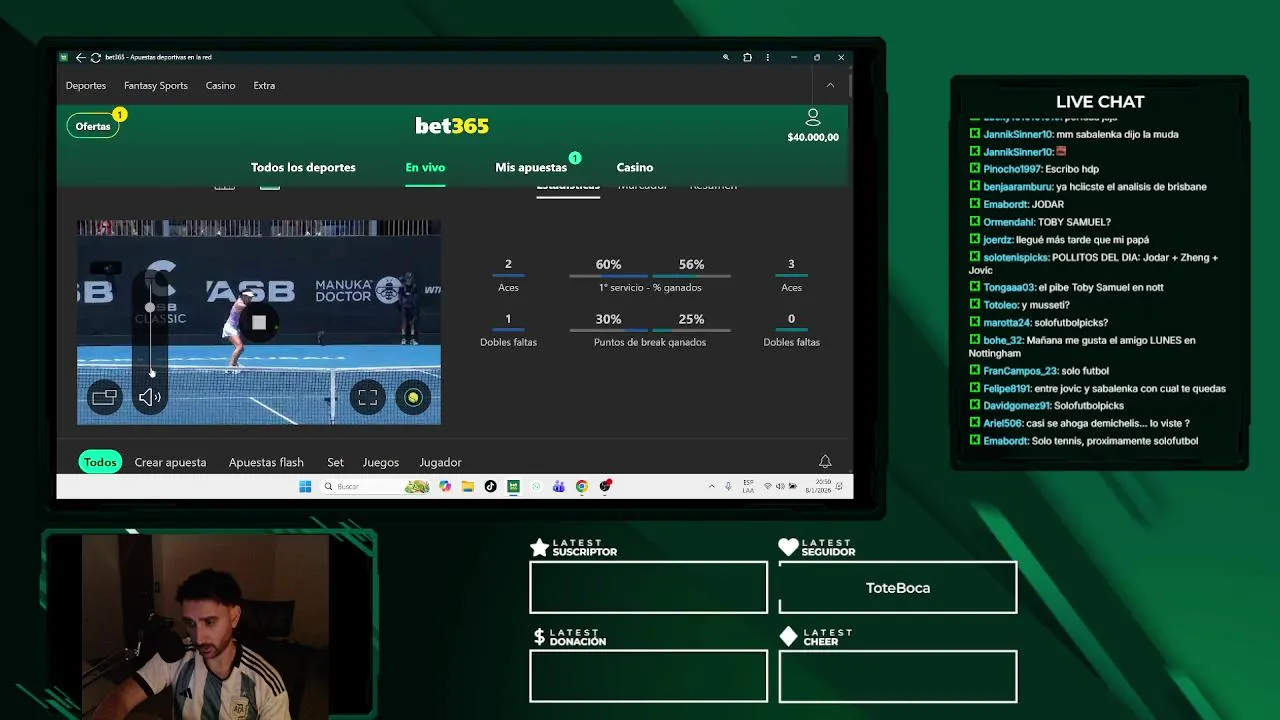Select the Crear apuesta filter
Screen dimensions: 1280x720
click(x=170, y=462)
